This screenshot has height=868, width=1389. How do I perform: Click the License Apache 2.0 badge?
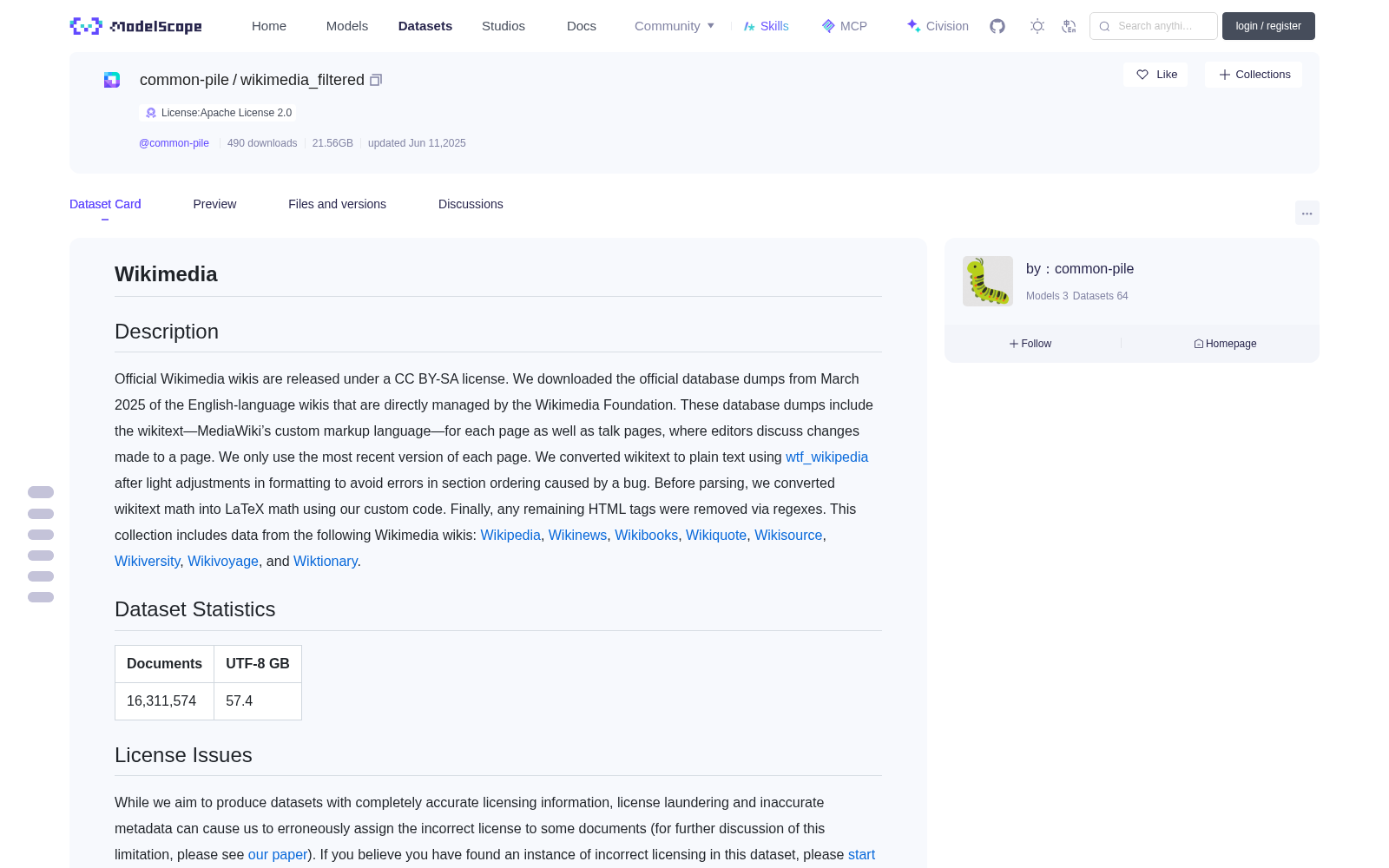pyautogui.click(x=218, y=113)
